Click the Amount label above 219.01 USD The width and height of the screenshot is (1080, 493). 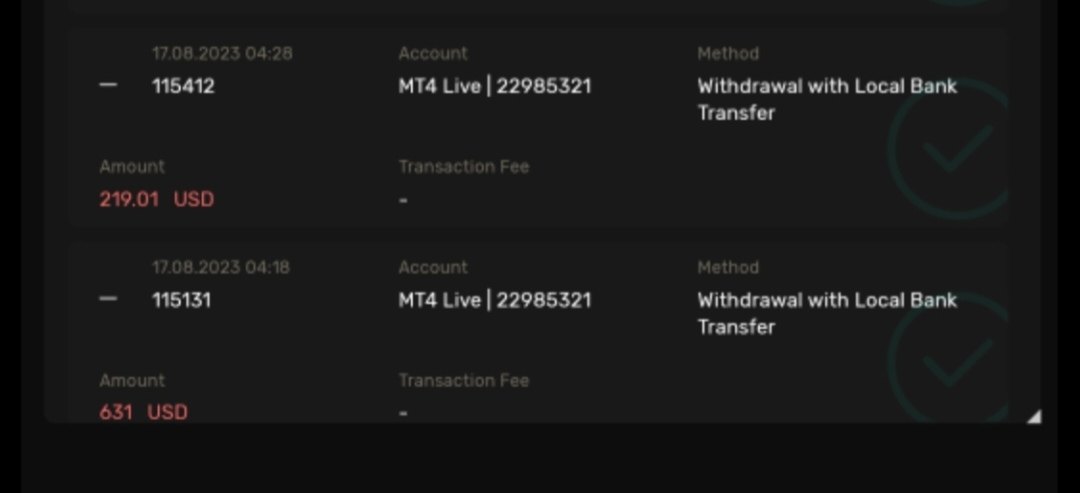pyautogui.click(x=132, y=167)
